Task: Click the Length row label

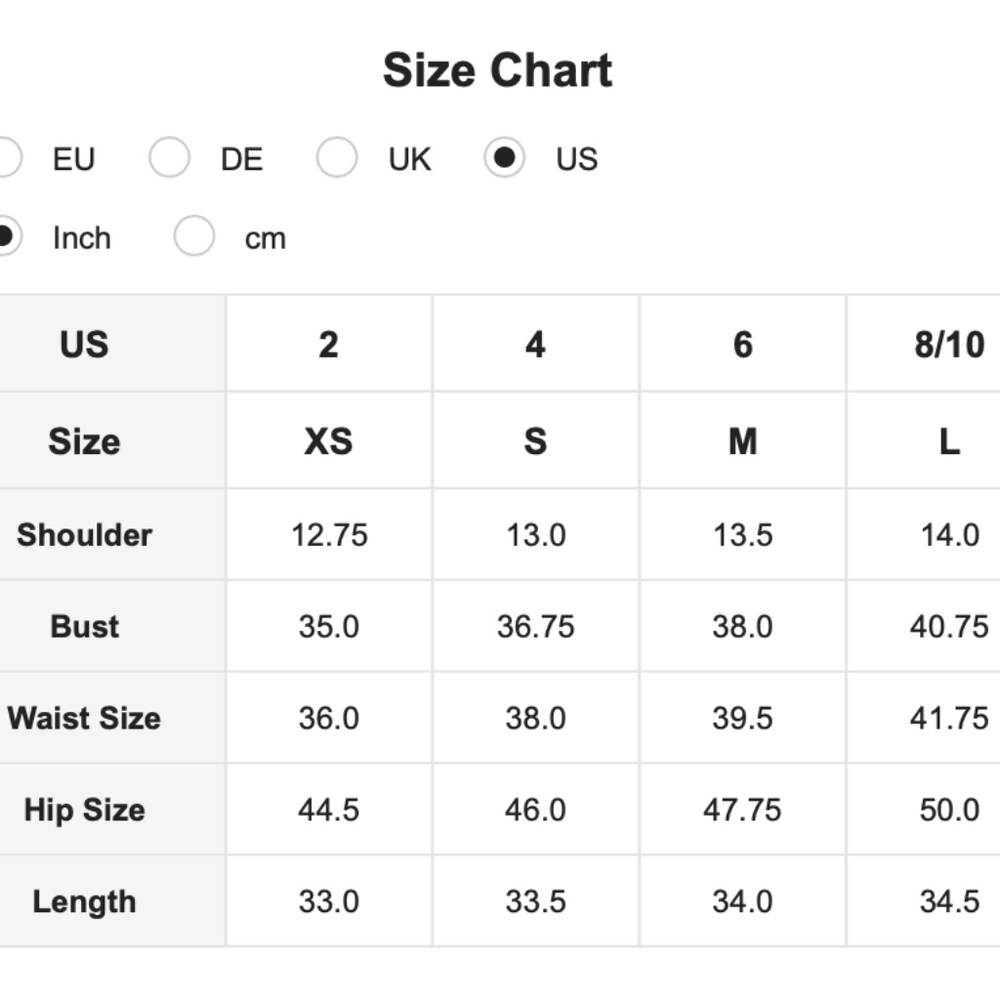Action: [84, 902]
